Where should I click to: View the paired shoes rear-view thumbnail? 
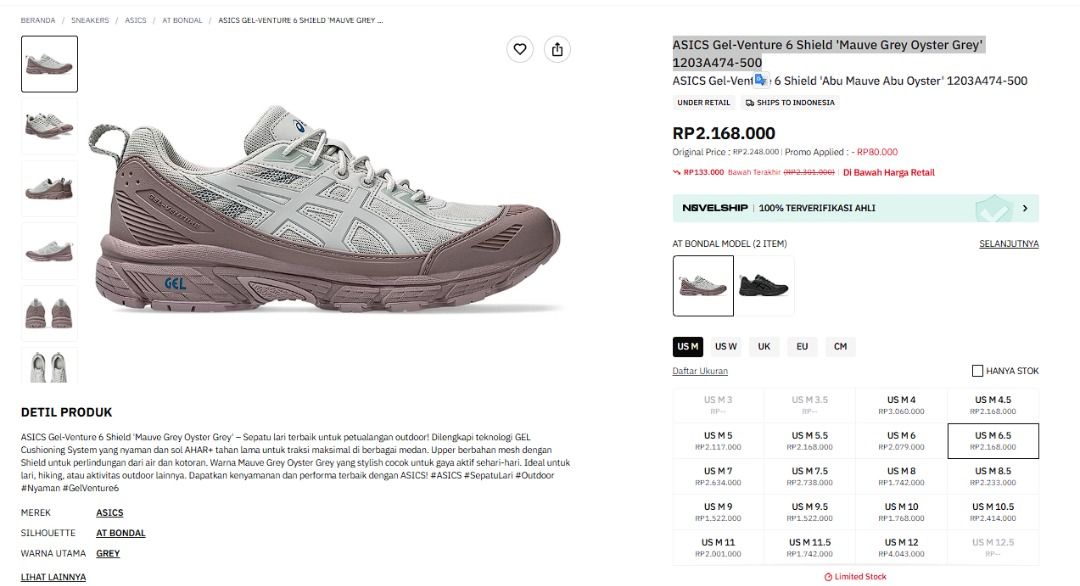(x=49, y=313)
